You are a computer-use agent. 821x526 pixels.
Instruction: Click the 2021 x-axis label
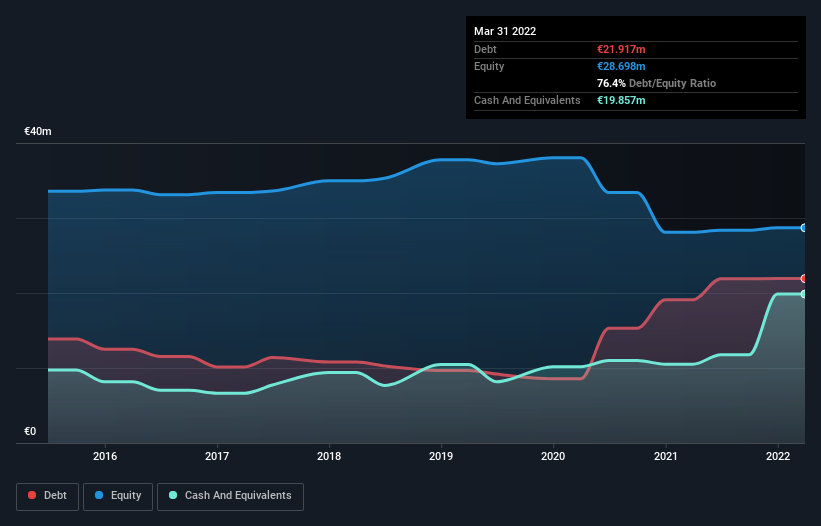click(x=666, y=457)
